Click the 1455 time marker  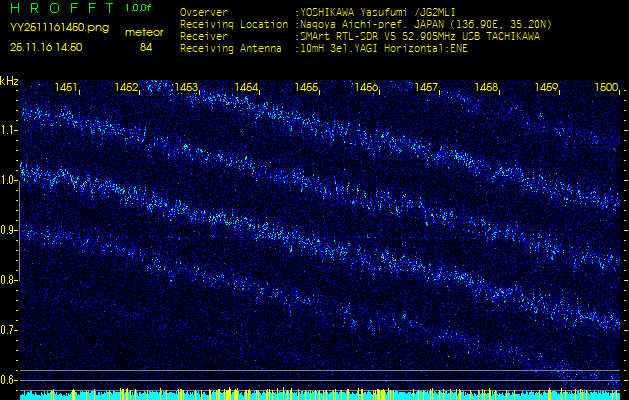(306, 88)
